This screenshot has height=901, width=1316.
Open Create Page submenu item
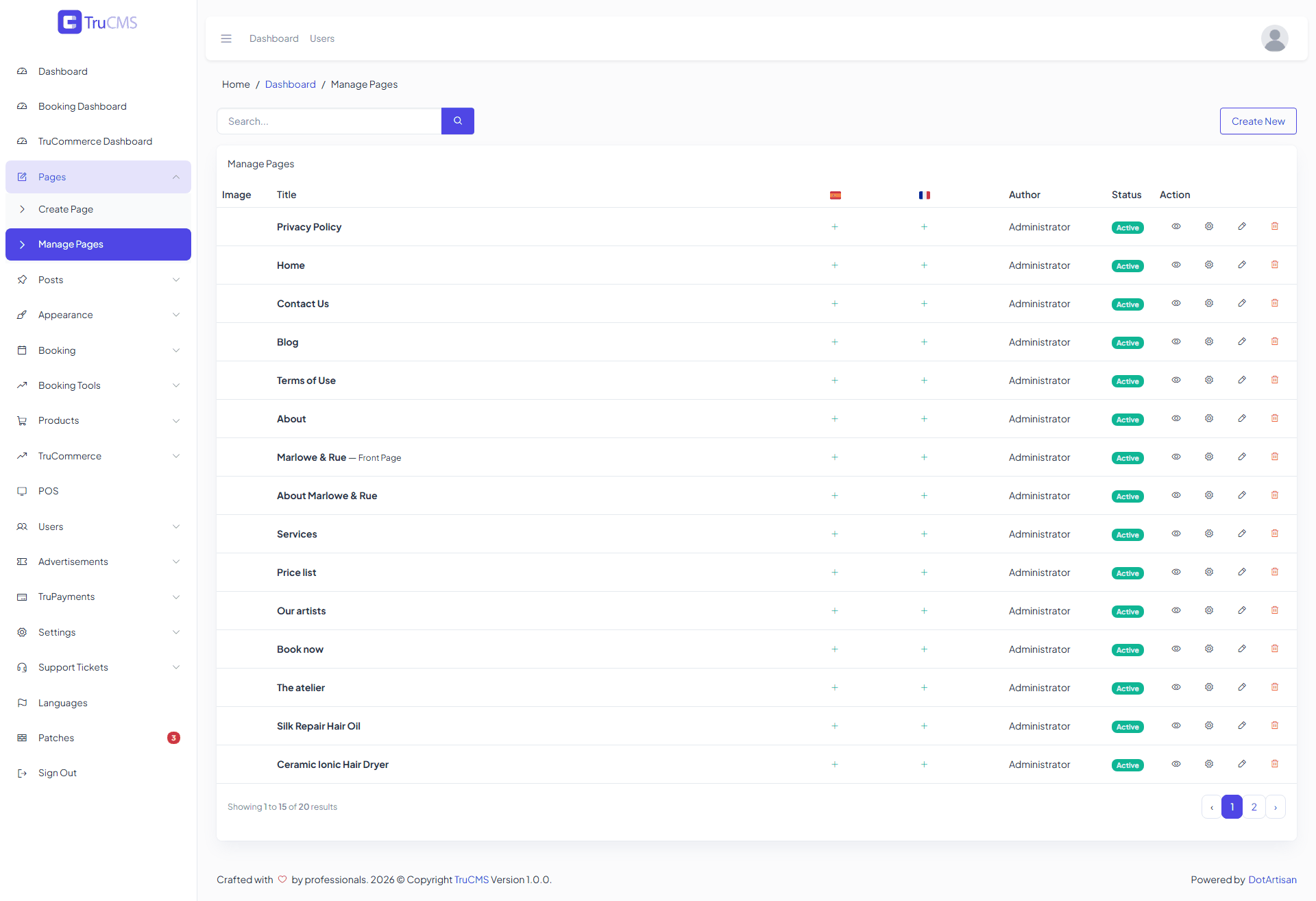pos(98,209)
